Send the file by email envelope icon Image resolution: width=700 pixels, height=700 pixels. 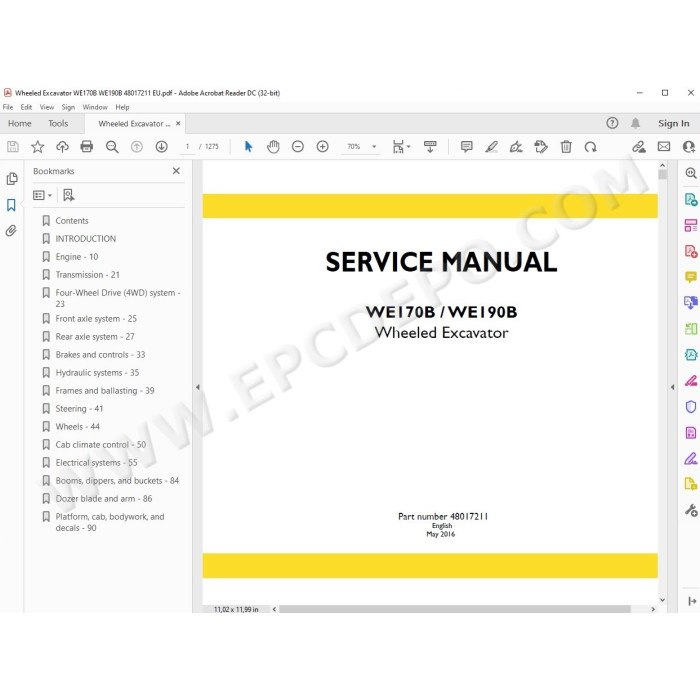tap(664, 146)
